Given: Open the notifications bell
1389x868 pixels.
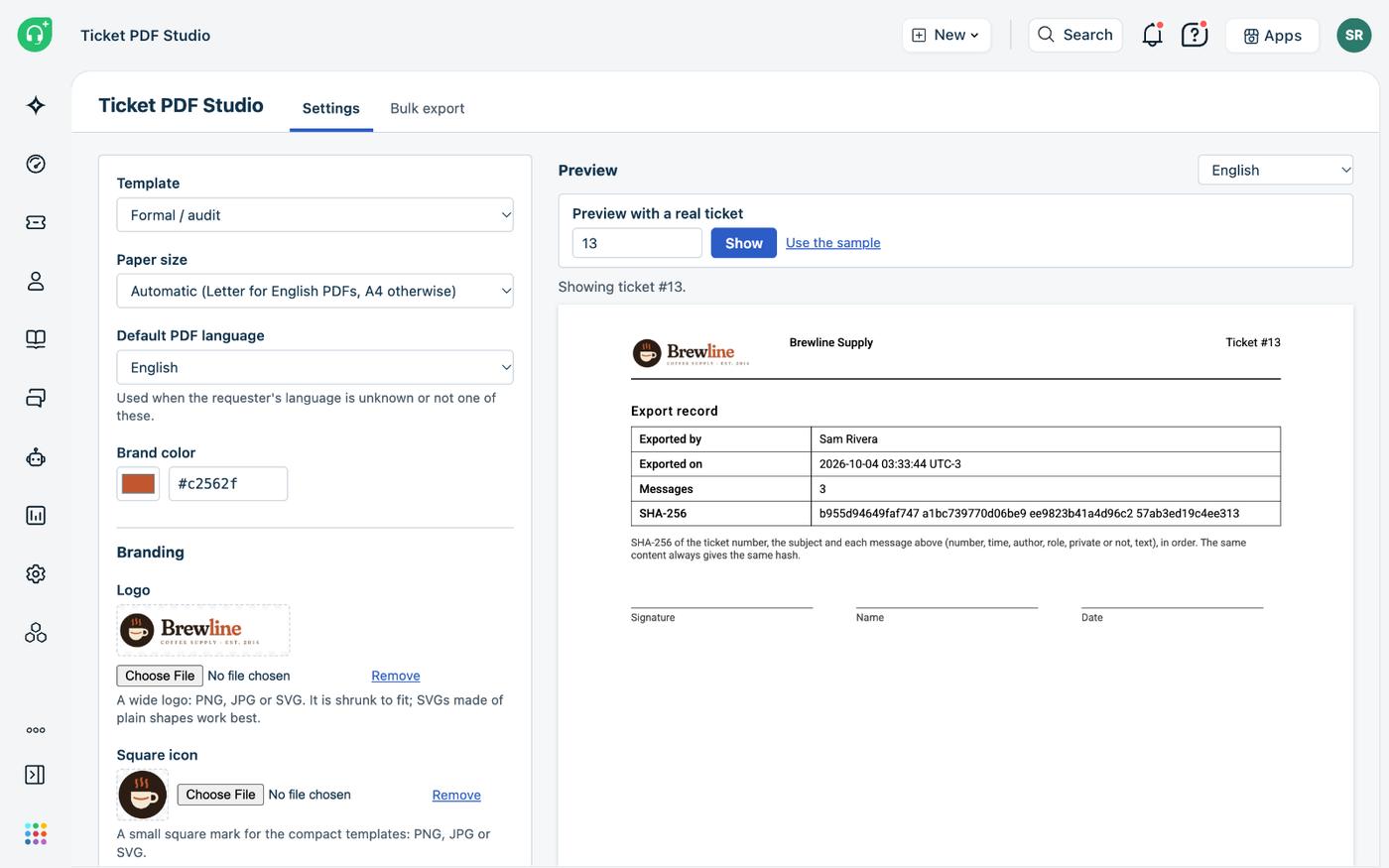Looking at the screenshot, I should click(1152, 35).
